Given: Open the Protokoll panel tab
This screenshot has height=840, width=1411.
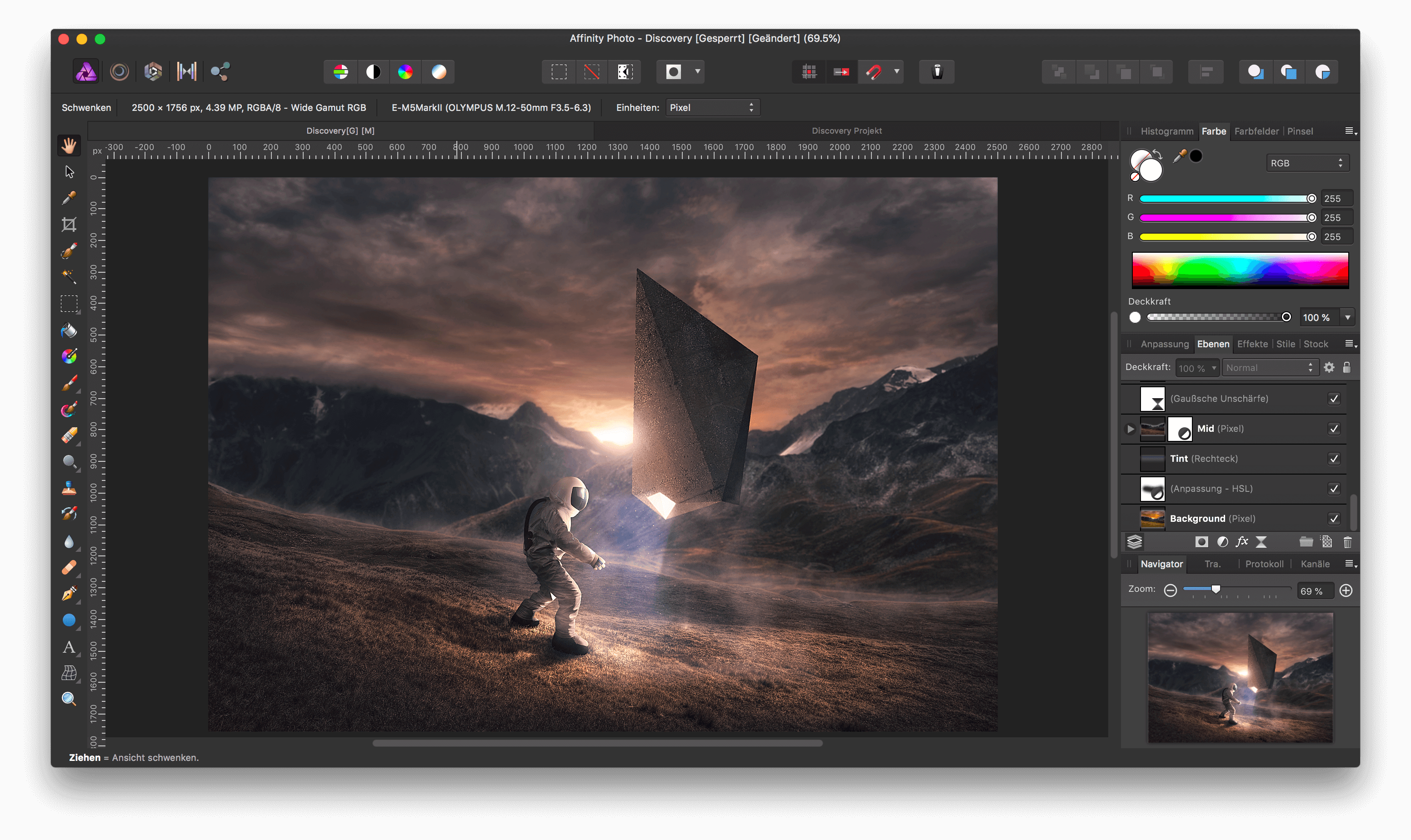Looking at the screenshot, I should (x=1264, y=564).
